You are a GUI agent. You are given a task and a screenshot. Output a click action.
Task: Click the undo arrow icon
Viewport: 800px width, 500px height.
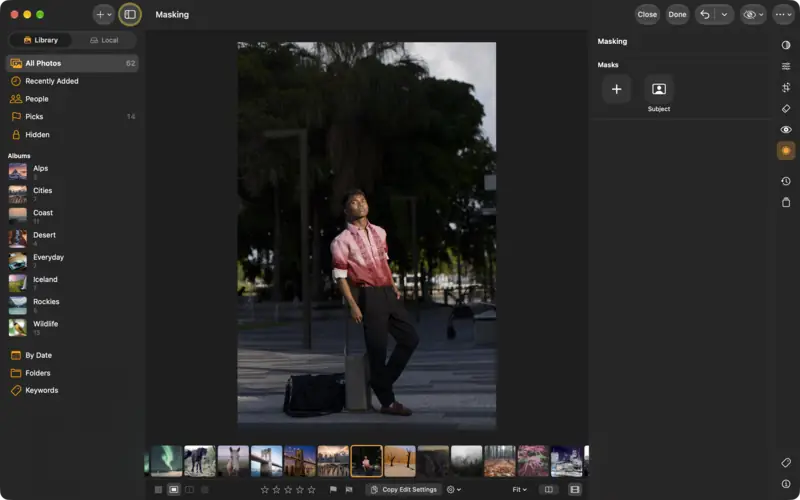click(705, 15)
